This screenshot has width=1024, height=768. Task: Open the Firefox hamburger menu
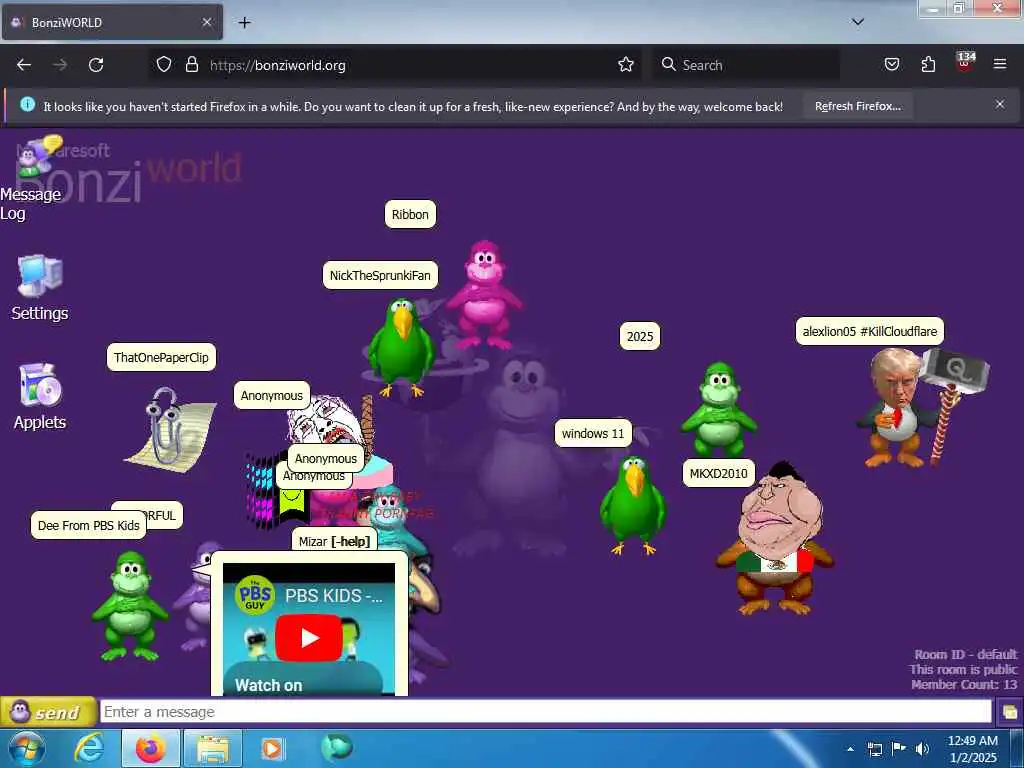click(x=1000, y=64)
